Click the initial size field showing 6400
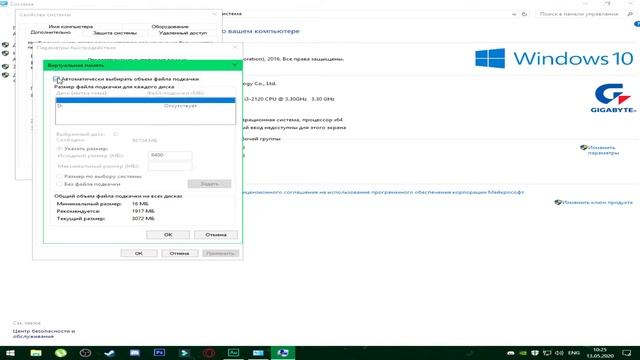The width and height of the screenshot is (640, 360). tap(170, 155)
